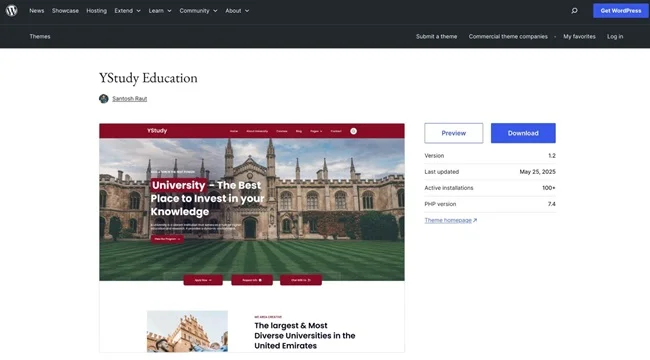
Task: Go to Showcase in top navigation
Action: click(65, 11)
